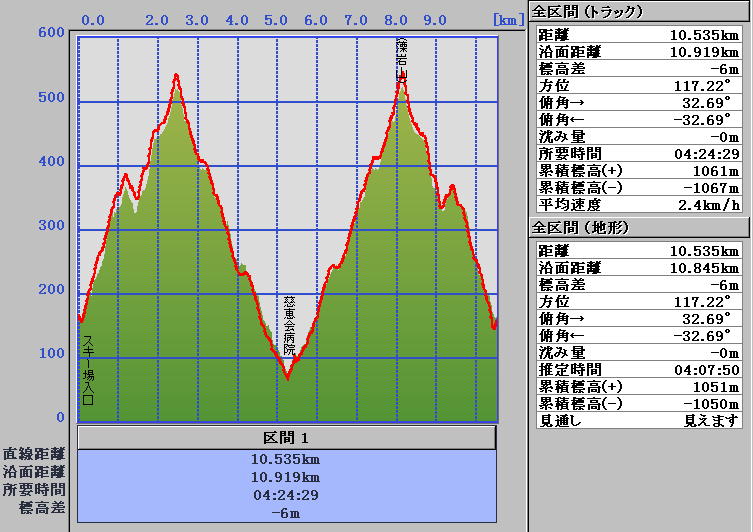Click the [km] axis unit label
This screenshot has height=532, width=753.
click(x=507, y=19)
